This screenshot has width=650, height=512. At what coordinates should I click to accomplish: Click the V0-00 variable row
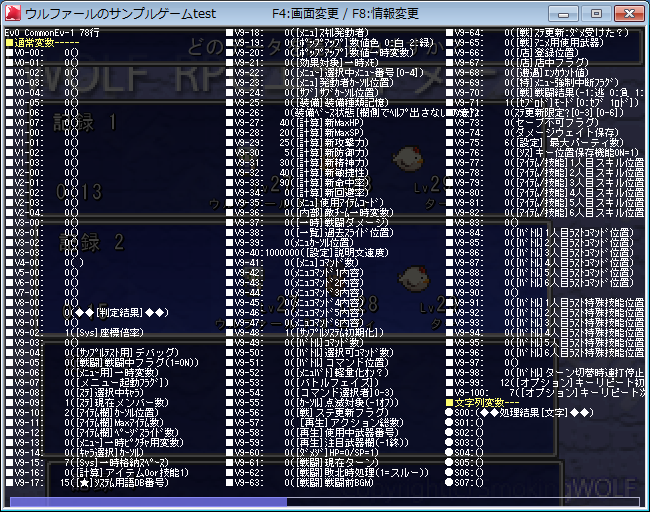pos(42,52)
